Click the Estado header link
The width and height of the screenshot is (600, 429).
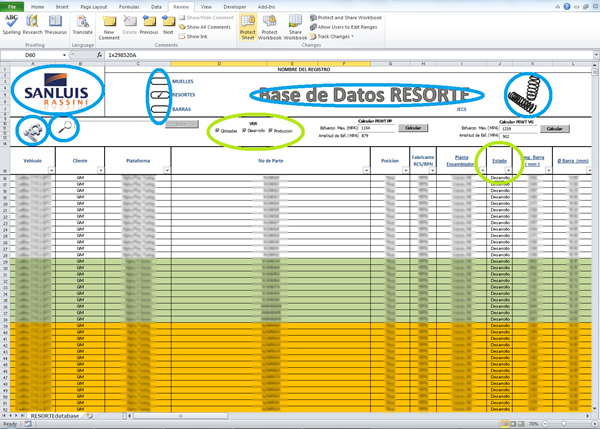click(499, 161)
